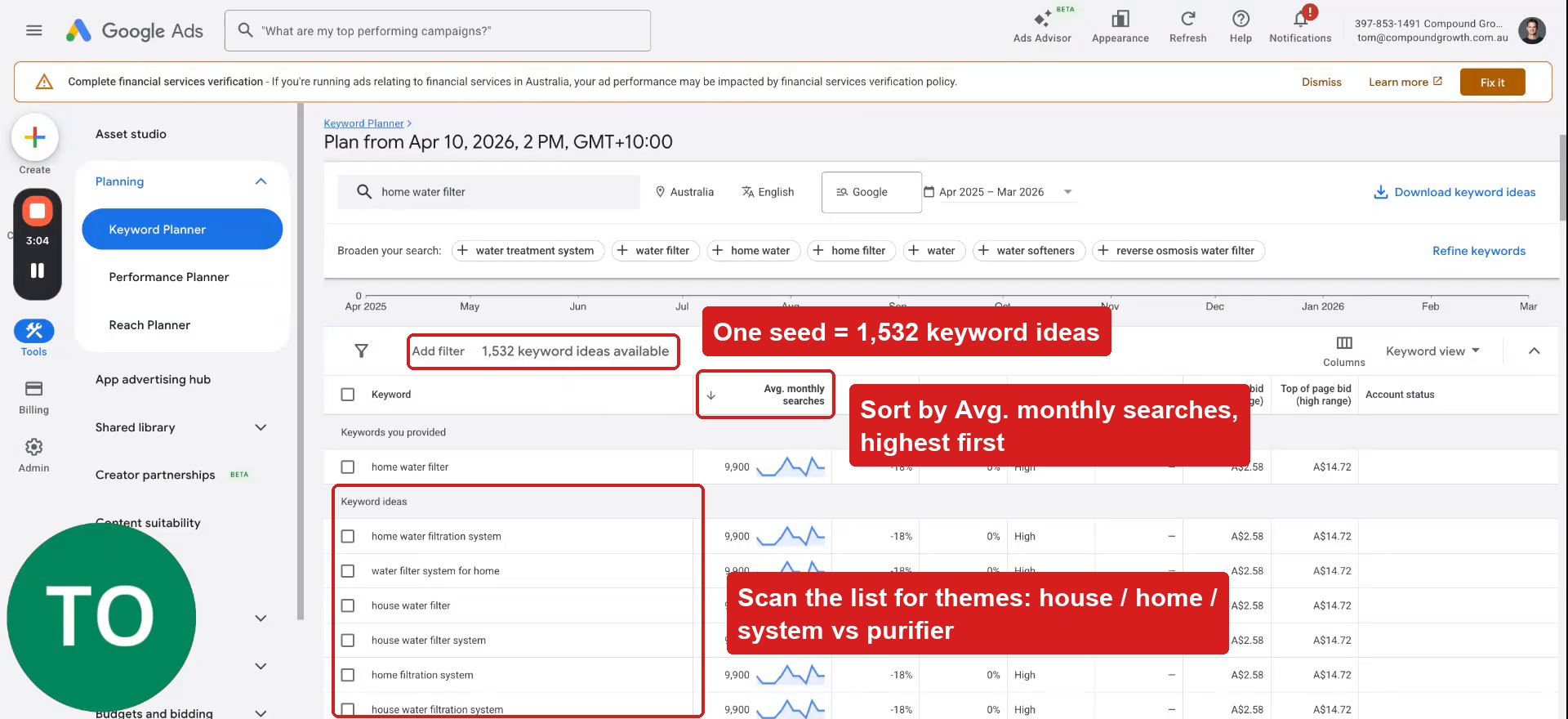Check 'home water filtration system' keyword
This screenshot has height=719, width=1568.
click(348, 537)
